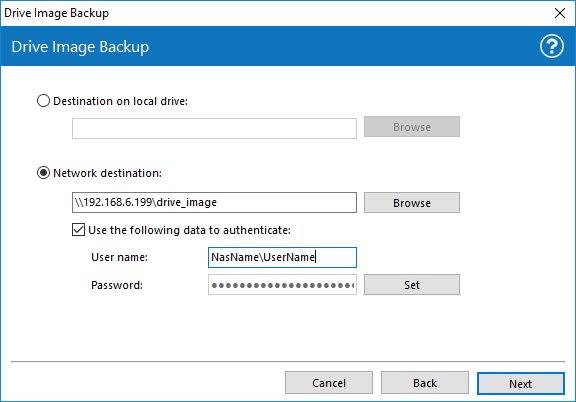Click the disabled Browse button for local drive
576x402 pixels.
pyautogui.click(x=412, y=127)
